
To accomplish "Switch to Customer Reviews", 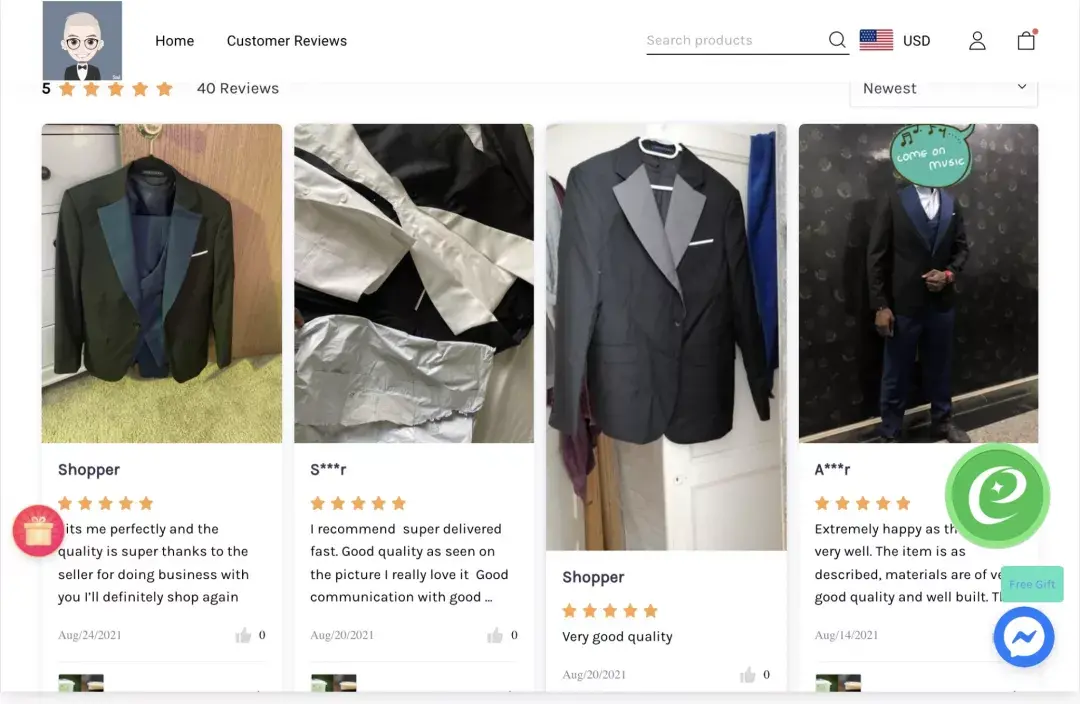I will (x=287, y=41).
